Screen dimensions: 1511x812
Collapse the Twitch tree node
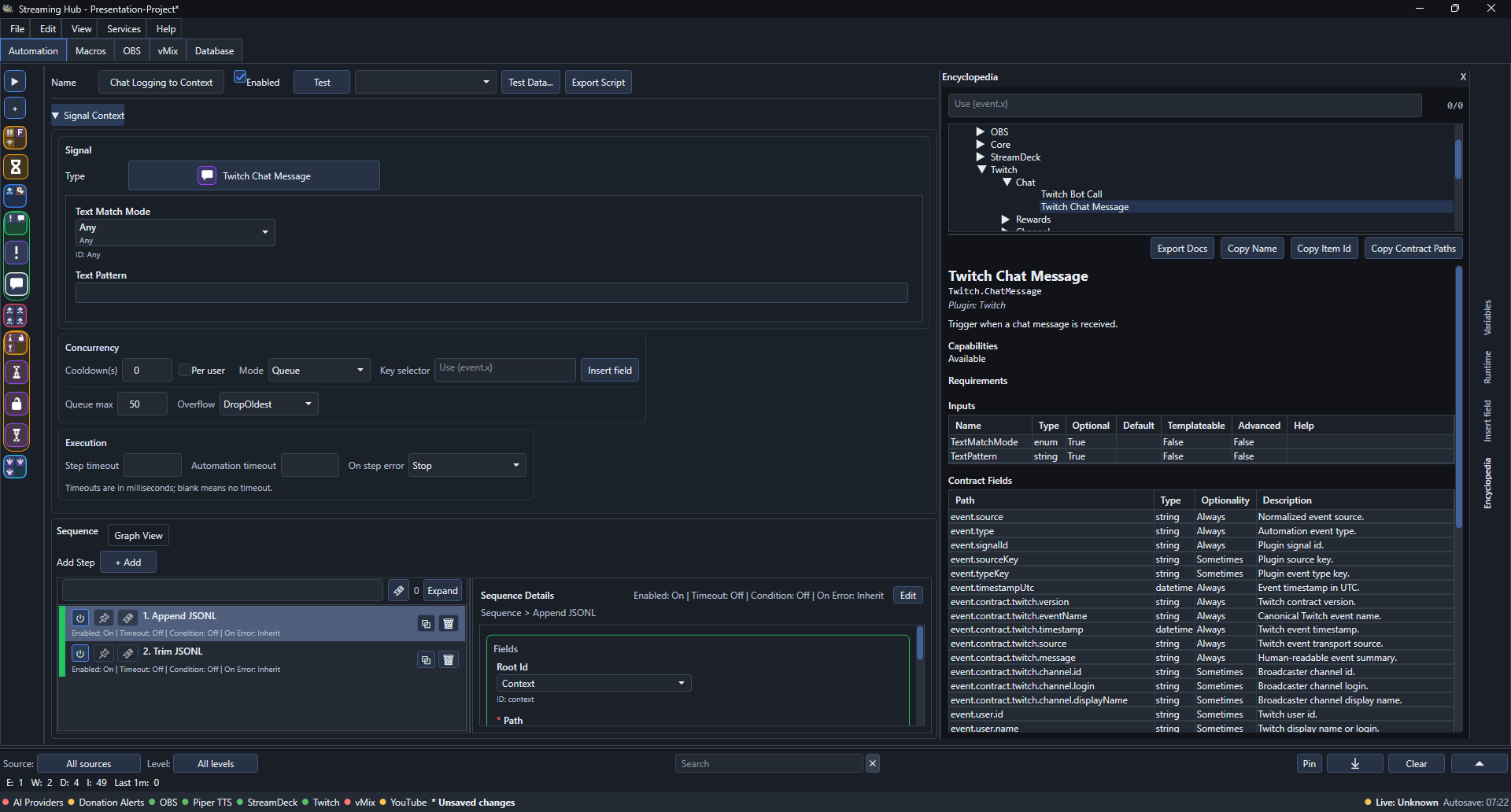click(x=981, y=169)
